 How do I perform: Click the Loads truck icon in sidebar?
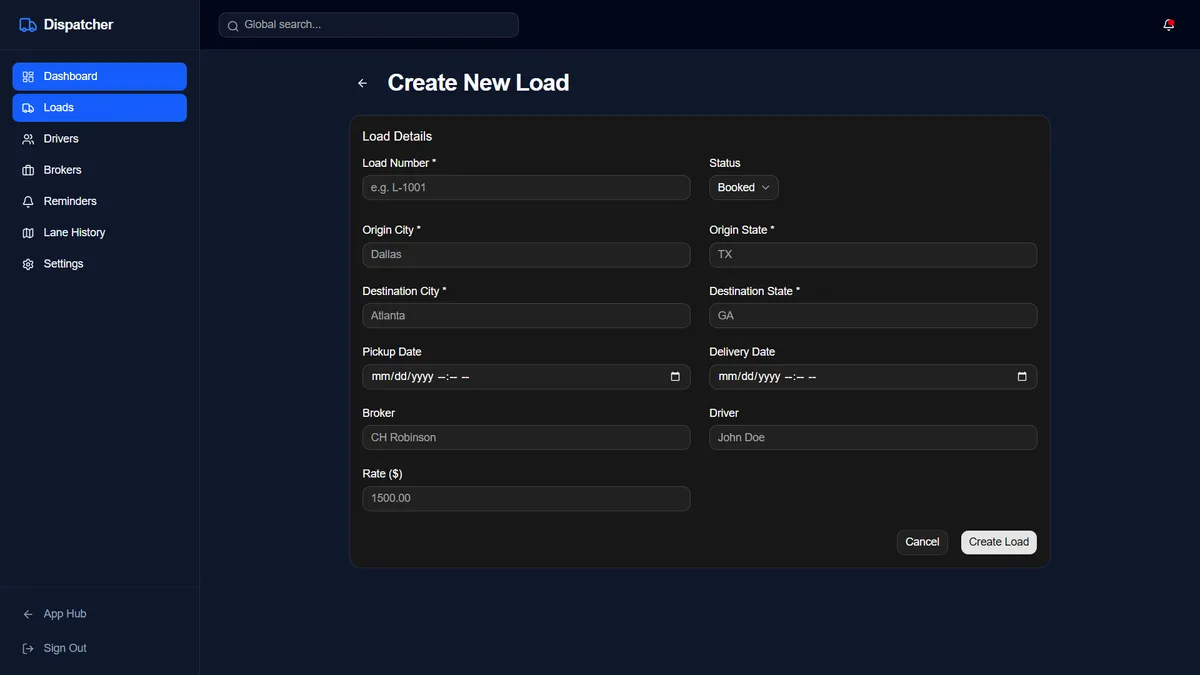point(28,108)
